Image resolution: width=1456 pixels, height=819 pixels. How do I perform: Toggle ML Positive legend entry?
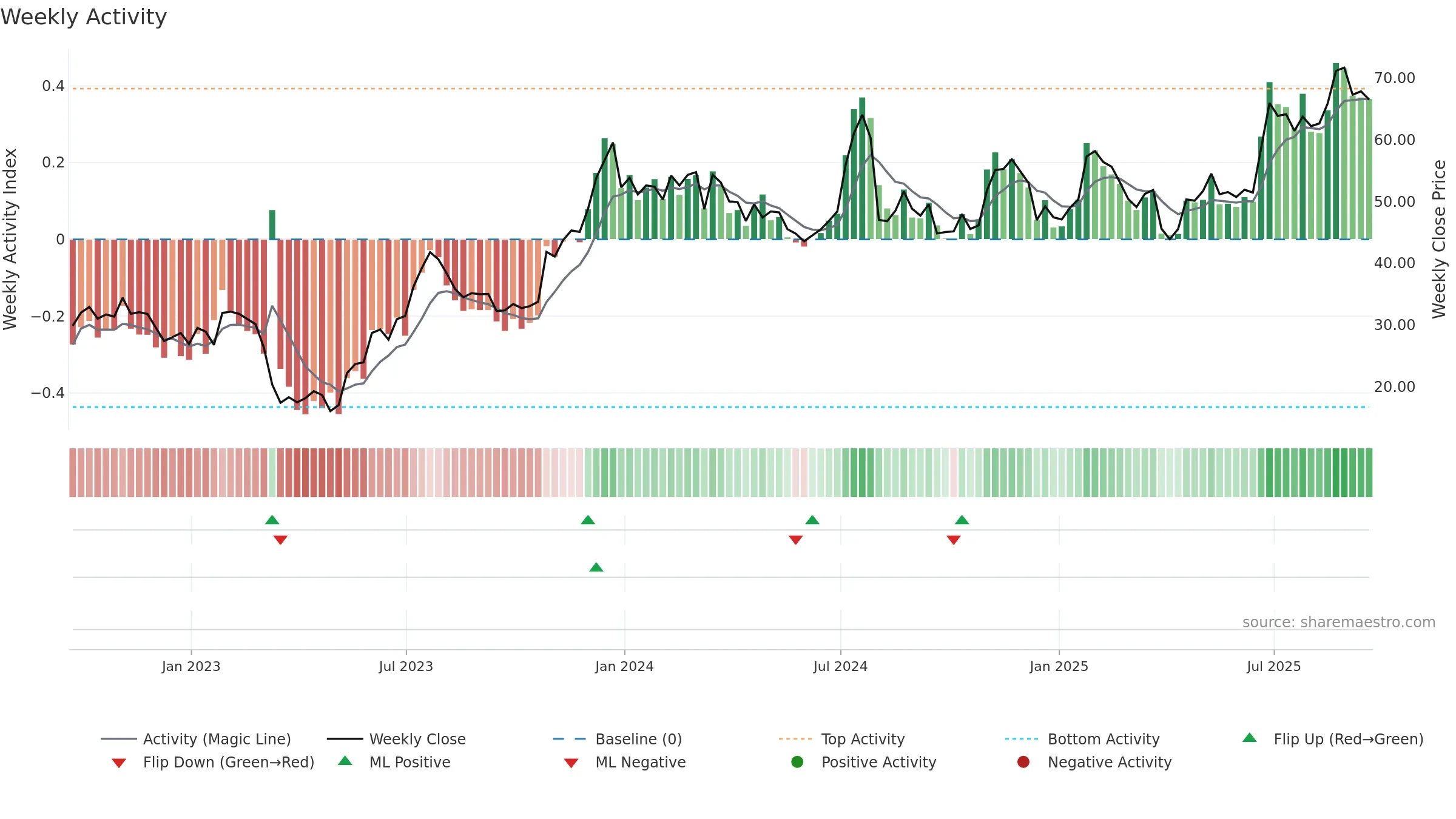pyautogui.click(x=394, y=762)
